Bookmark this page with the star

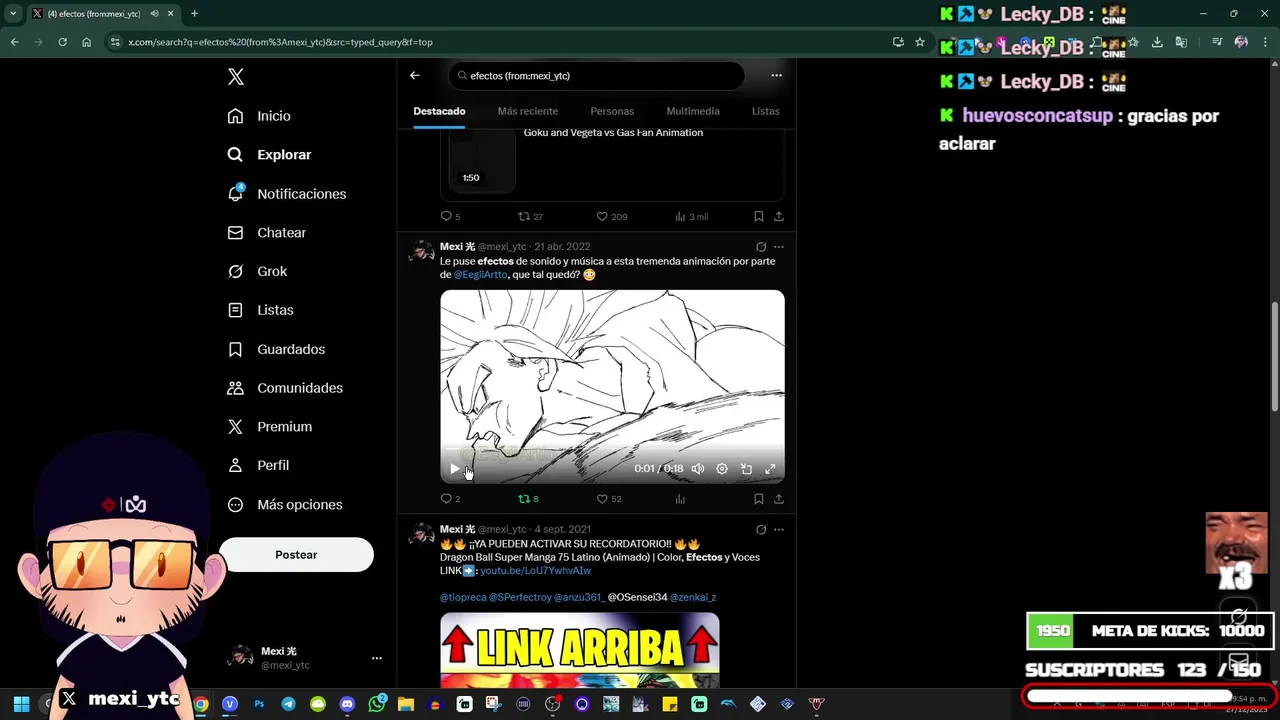(920, 42)
